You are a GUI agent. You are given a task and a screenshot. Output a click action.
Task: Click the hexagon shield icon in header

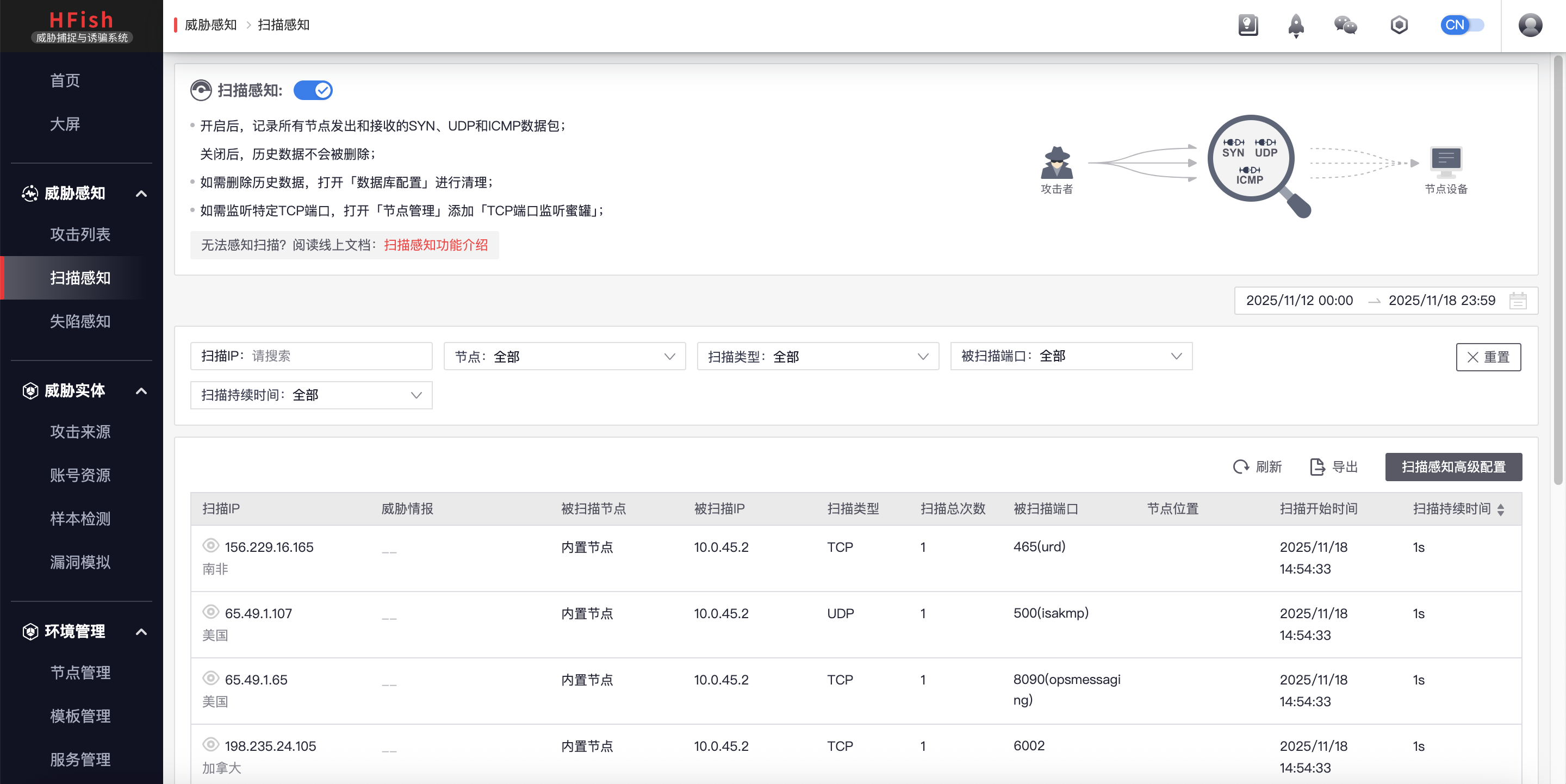click(1399, 25)
